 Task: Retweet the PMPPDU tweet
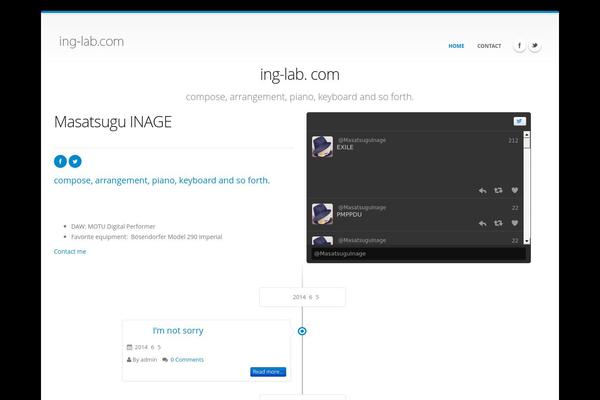498,223
